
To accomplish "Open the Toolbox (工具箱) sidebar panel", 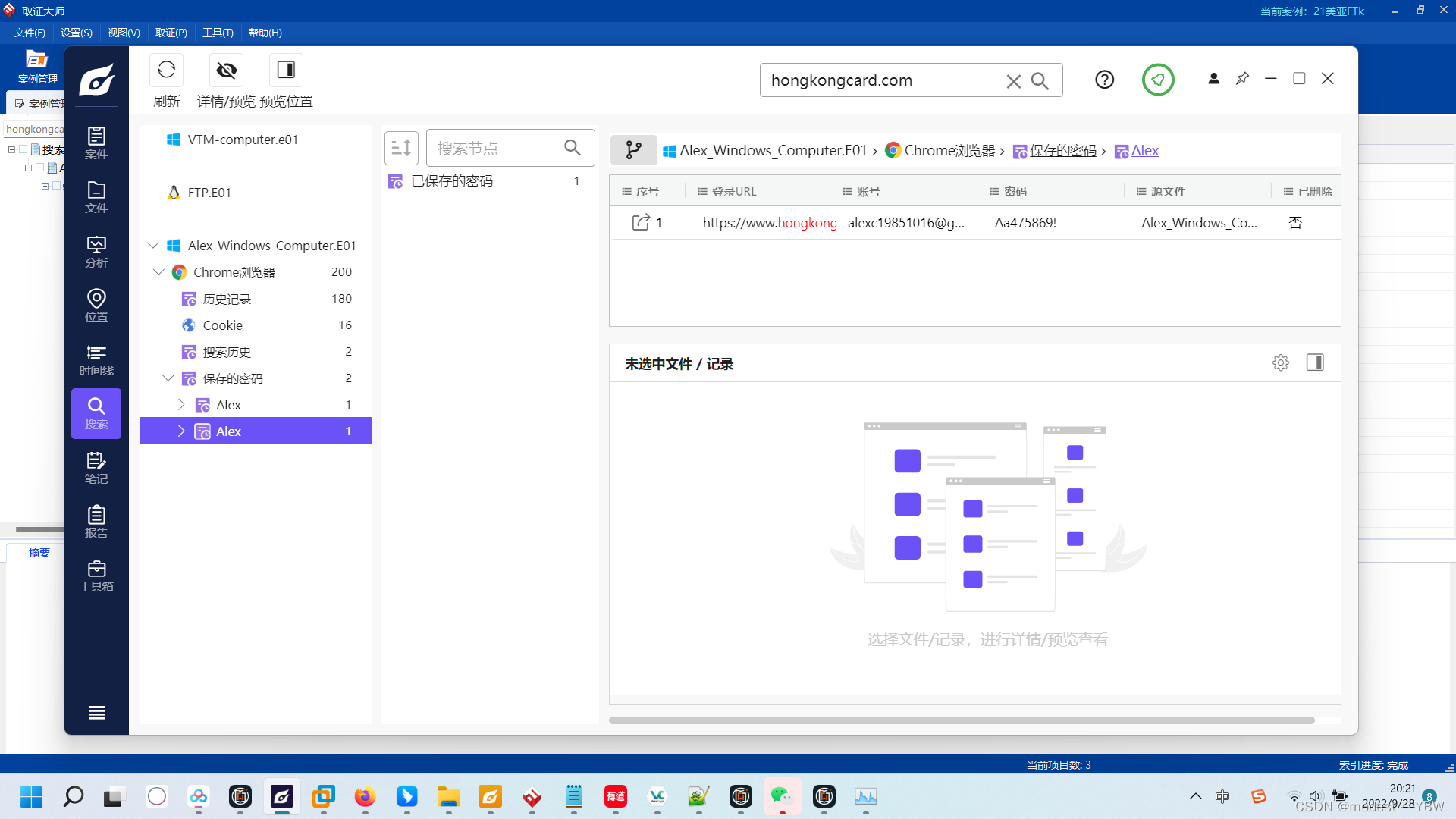I will [x=96, y=576].
